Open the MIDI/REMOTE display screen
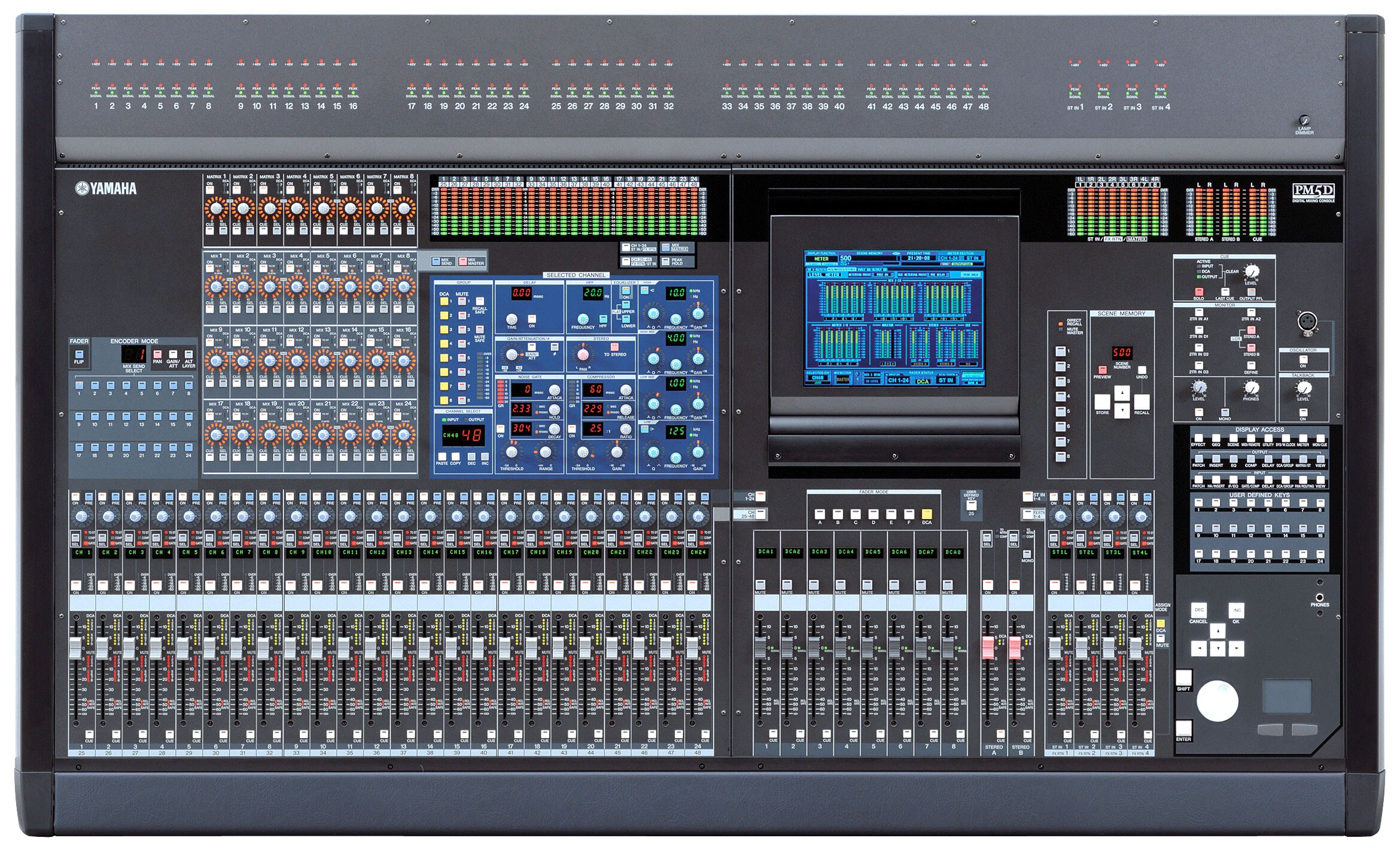This screenshot has height=850, width=1400. 1250,438
